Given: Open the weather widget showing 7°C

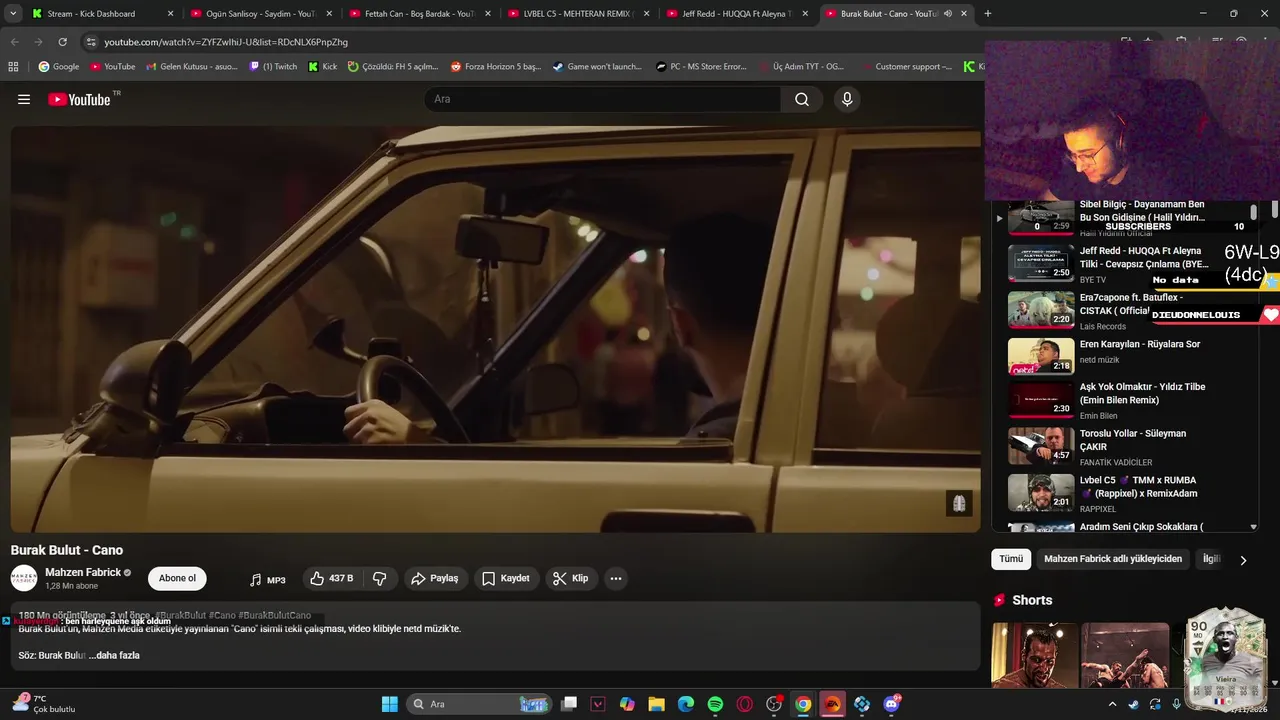Looking at the screenshot, I should (x=45, y=704).
